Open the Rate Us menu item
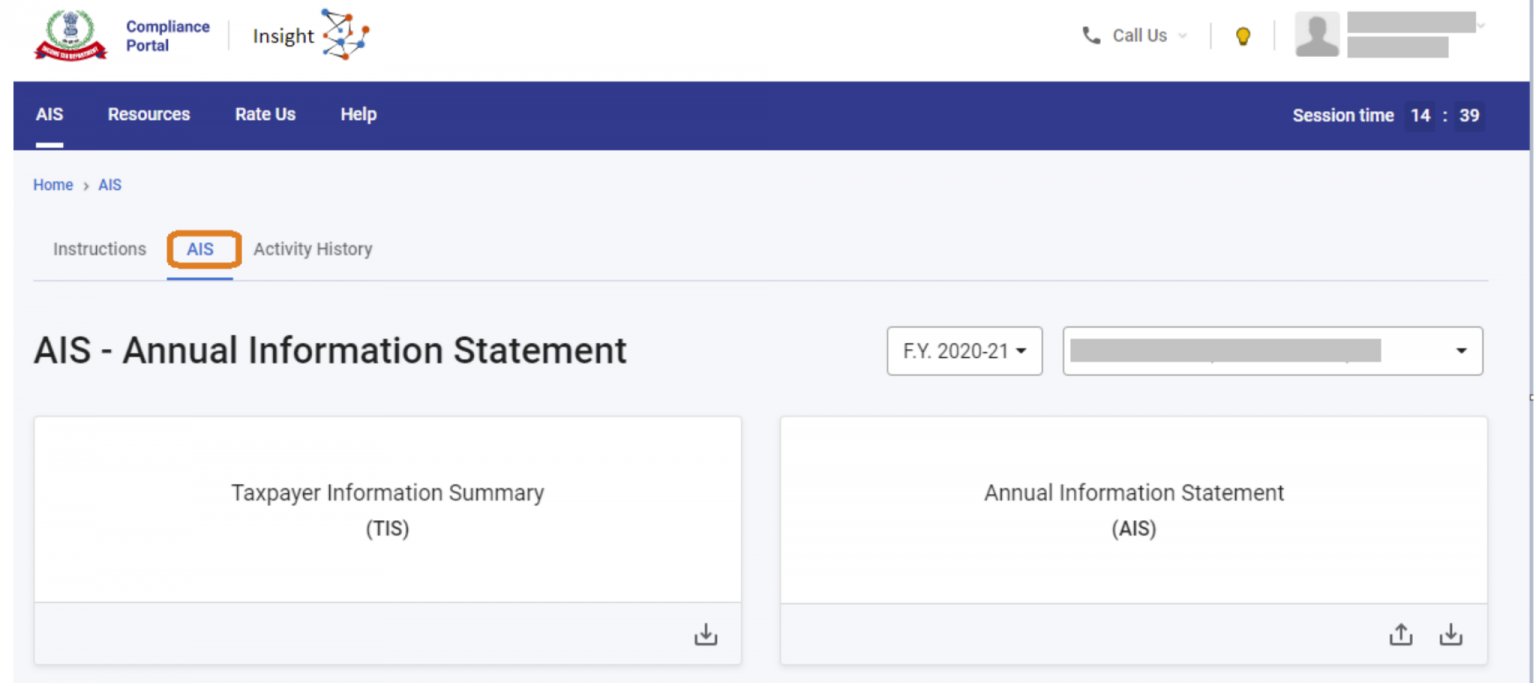This screenshot has width=1536, height=686. pyautogui.click(x=265, y=114)
